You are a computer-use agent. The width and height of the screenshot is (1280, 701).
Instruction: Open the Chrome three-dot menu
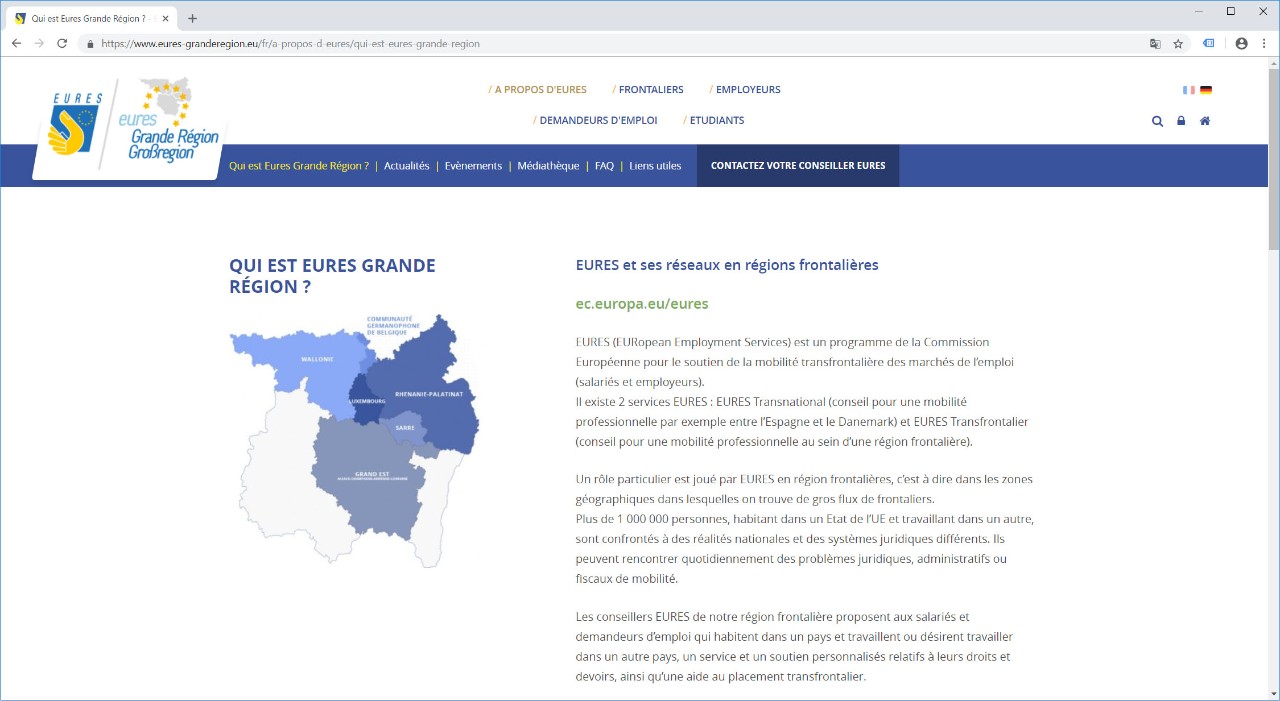coord(1262,44)
